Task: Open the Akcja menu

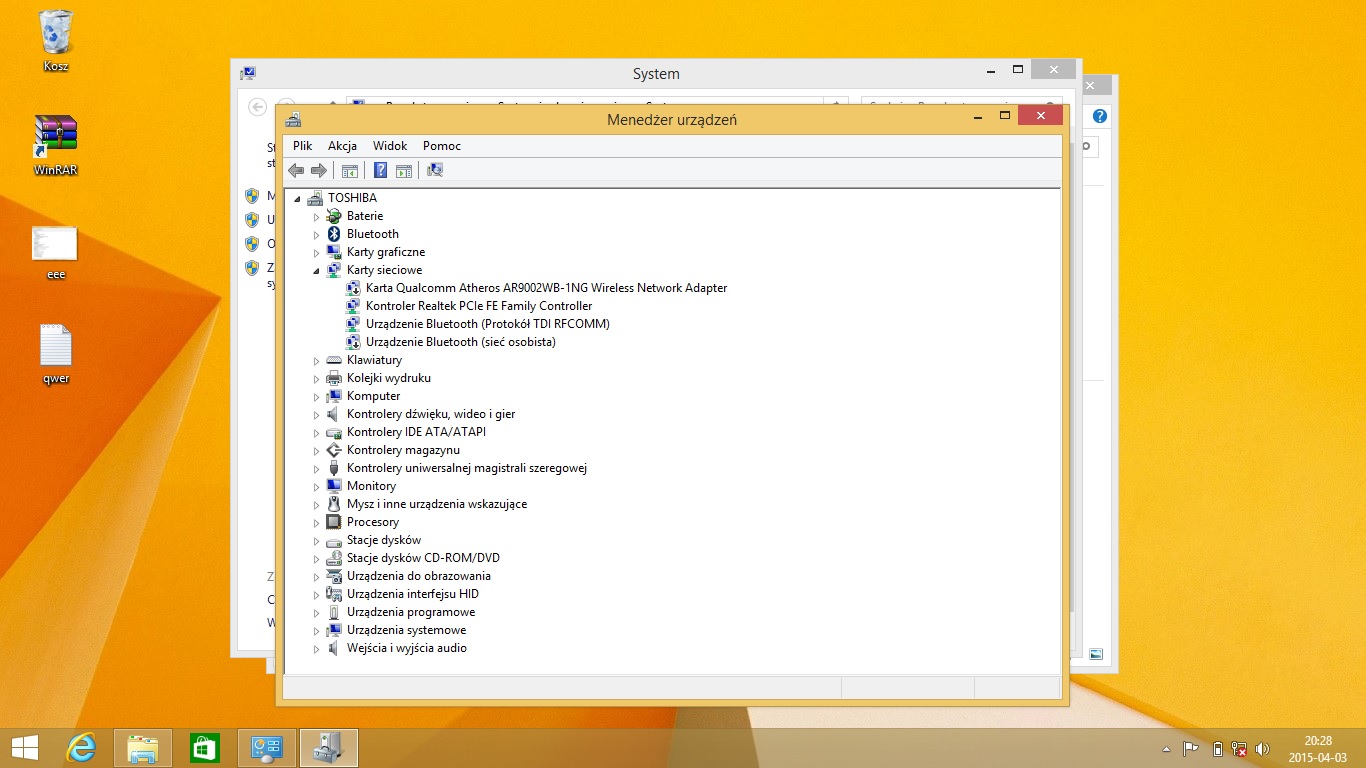Action: click(342, 146)
